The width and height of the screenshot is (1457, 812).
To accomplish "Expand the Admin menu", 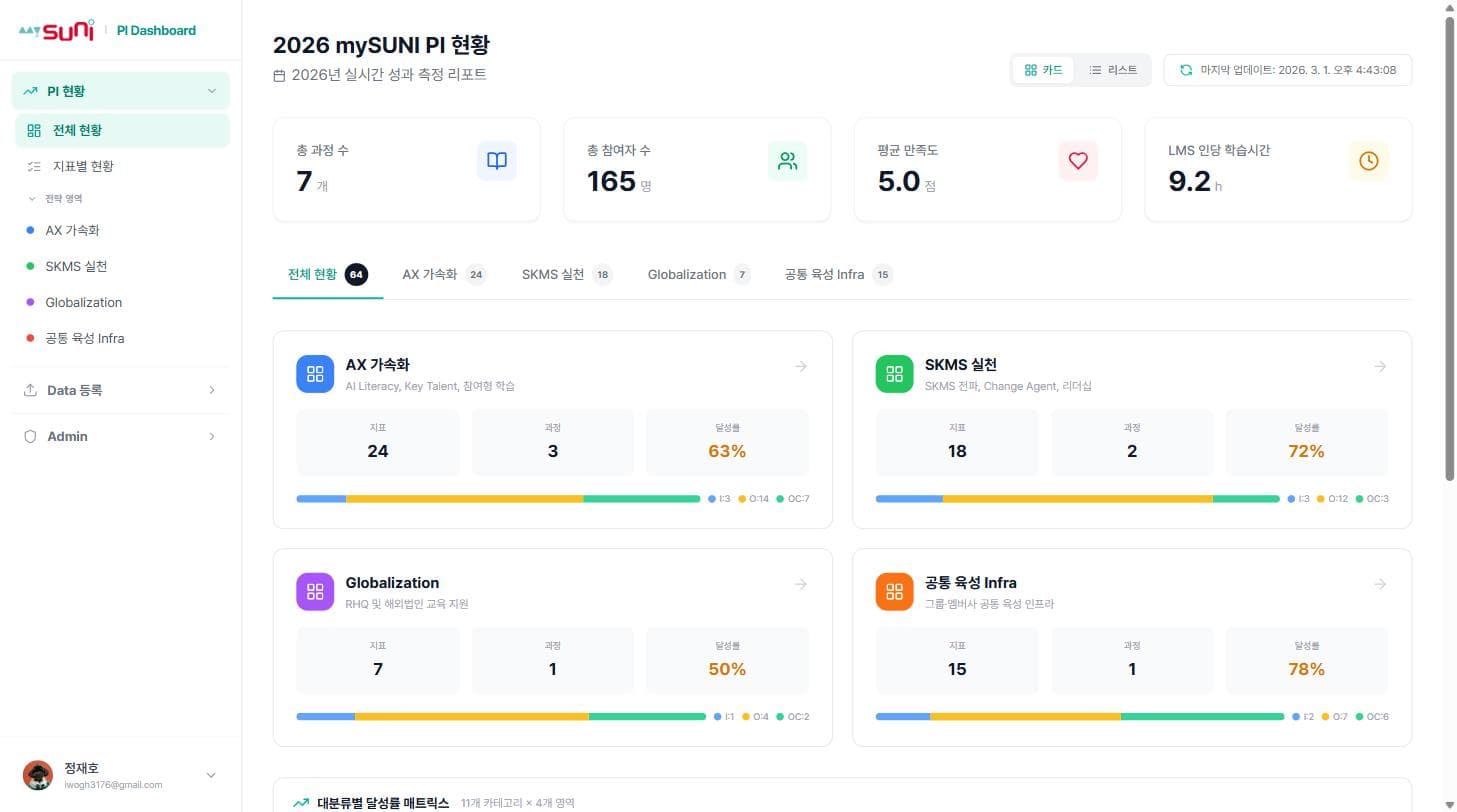I will coord(211,436).
